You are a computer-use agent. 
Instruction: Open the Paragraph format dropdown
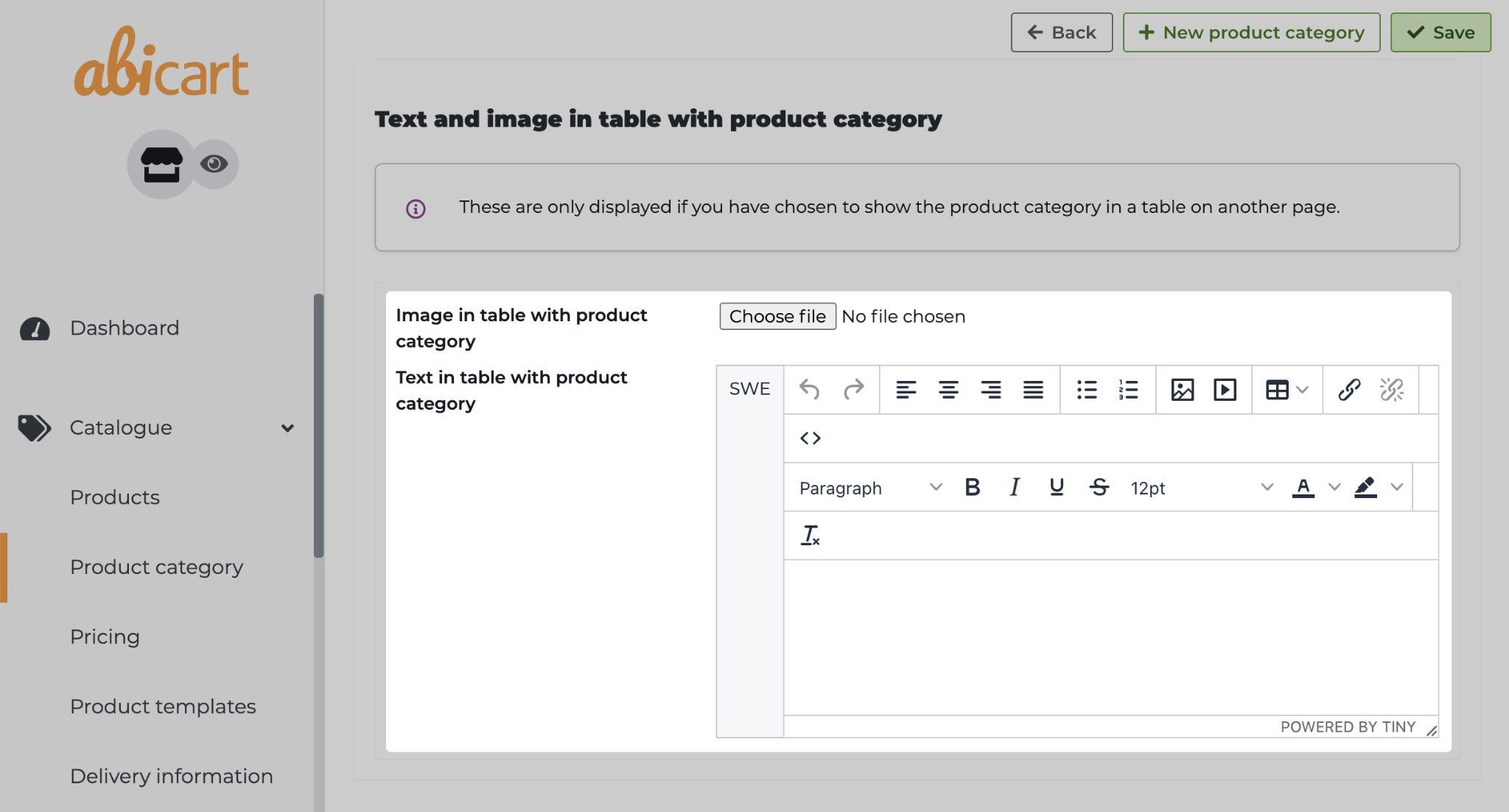tap(869, 487)
